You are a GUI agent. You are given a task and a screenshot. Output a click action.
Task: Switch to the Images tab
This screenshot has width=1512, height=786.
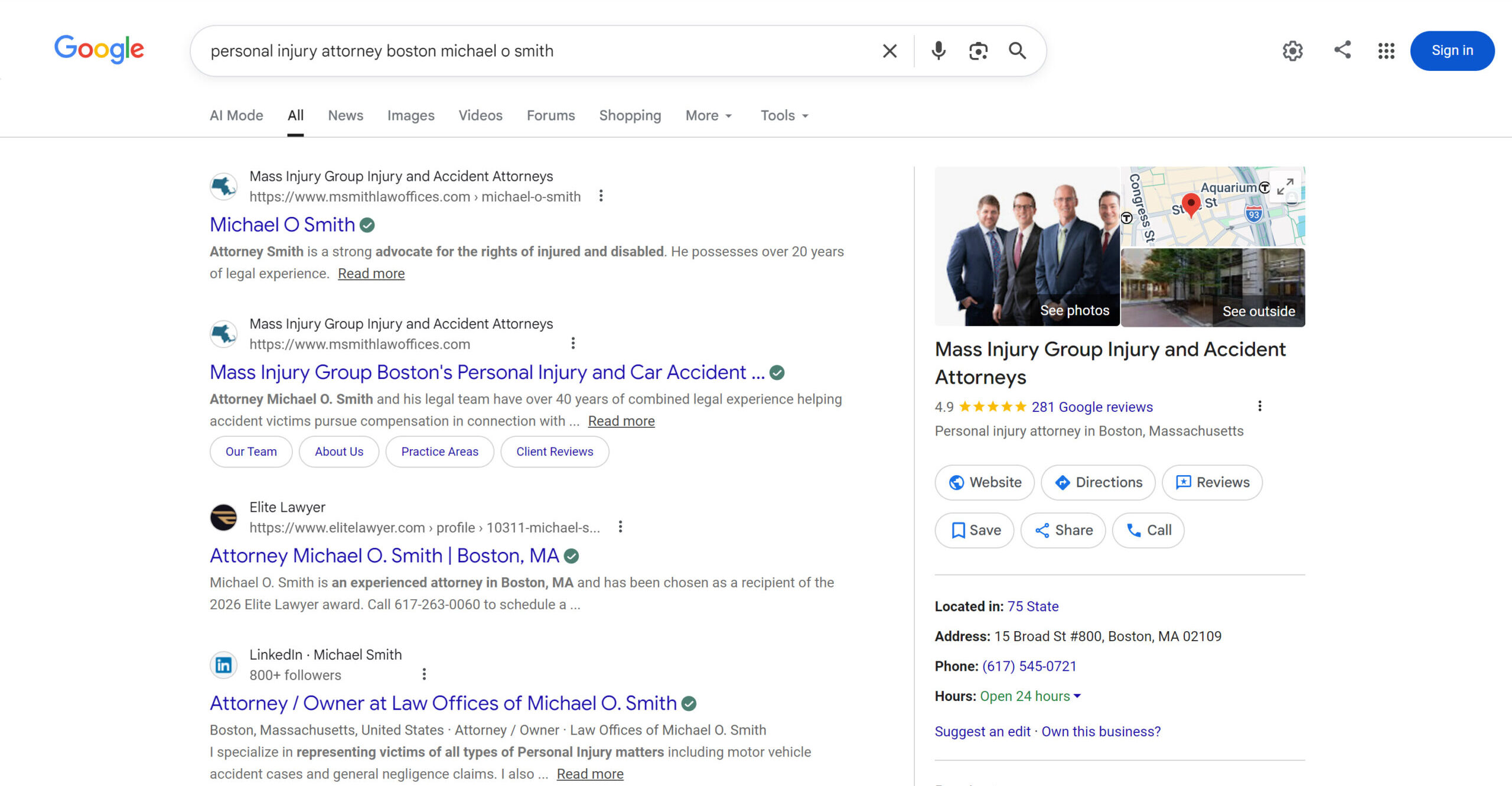point(410,115)
